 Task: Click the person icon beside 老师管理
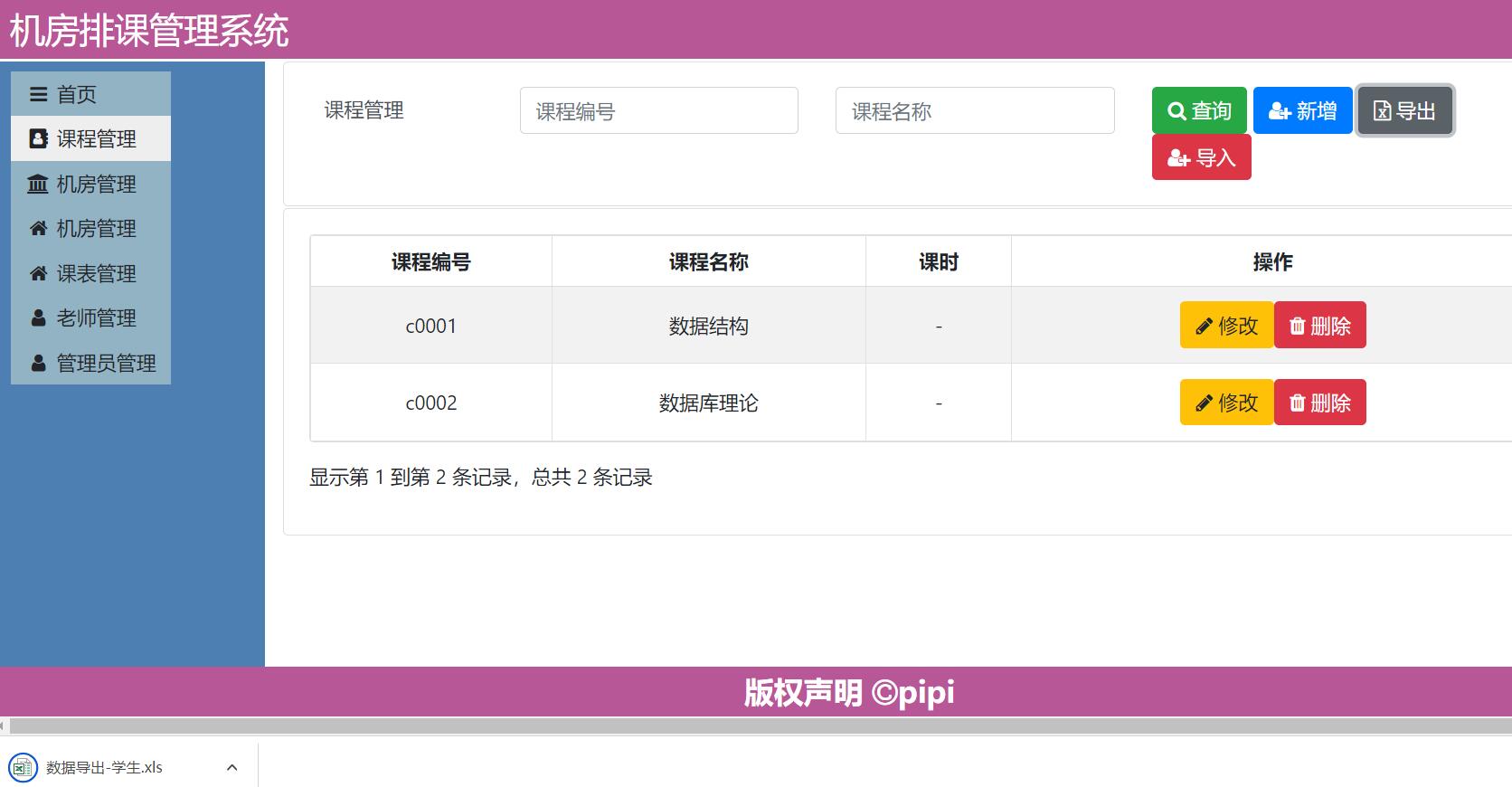(38, 318)
